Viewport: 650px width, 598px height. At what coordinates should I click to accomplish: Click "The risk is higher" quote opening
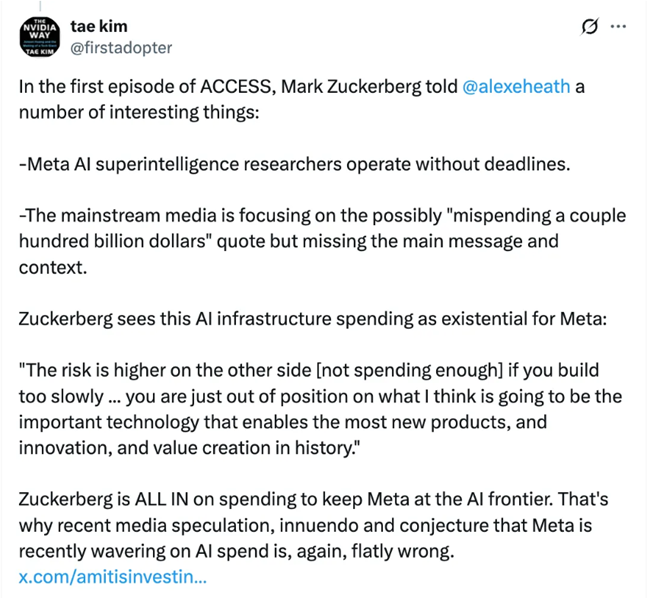point(90,372)
